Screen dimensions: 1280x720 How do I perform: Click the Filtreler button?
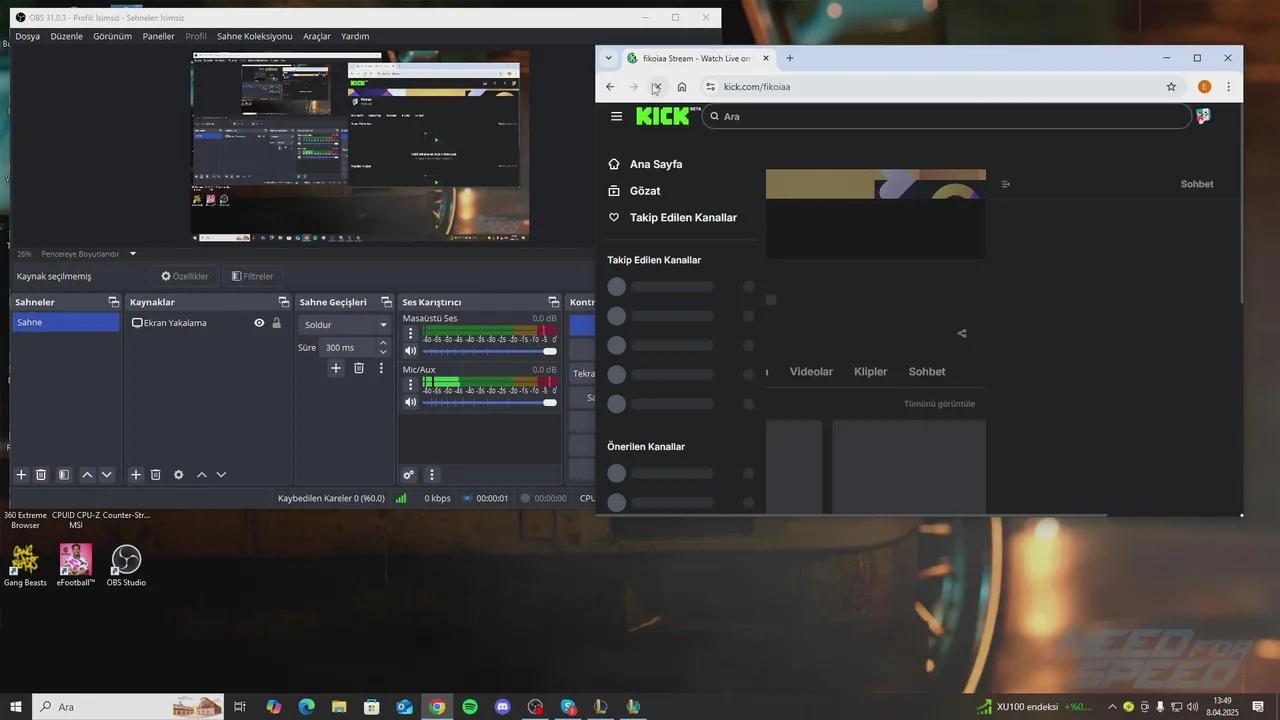[252, 276]
